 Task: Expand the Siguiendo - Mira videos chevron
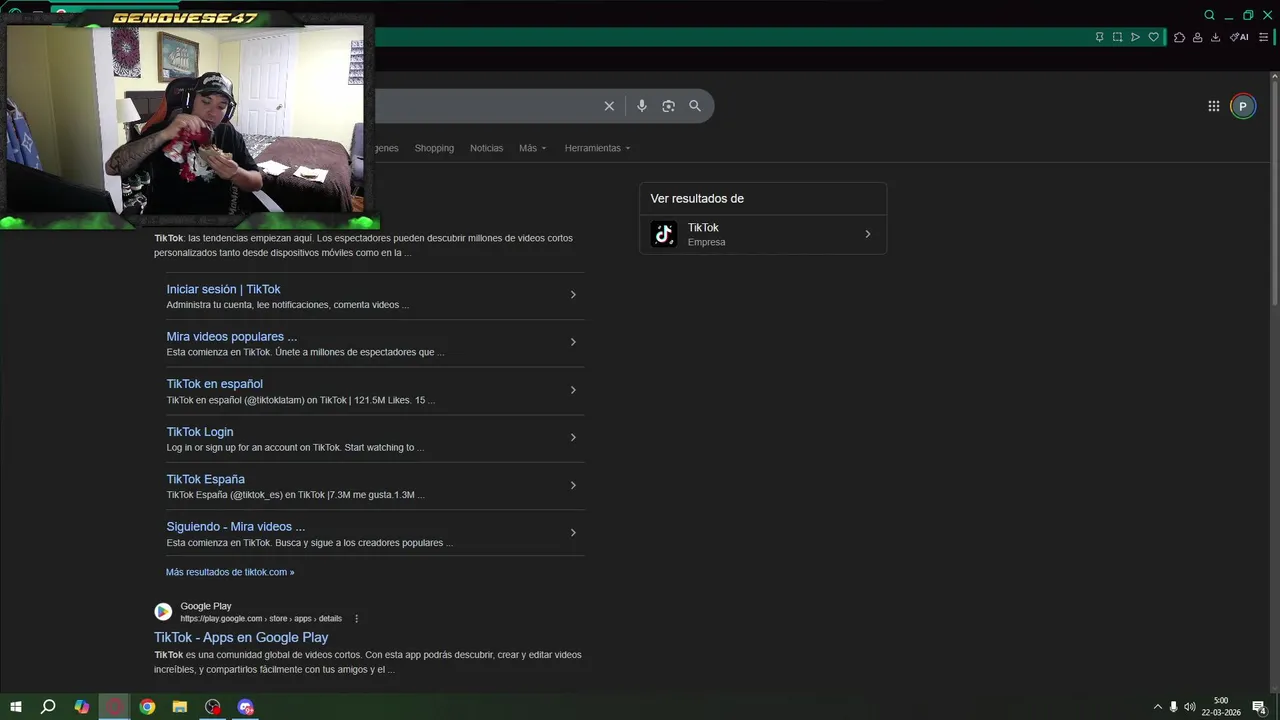(573, 532)
